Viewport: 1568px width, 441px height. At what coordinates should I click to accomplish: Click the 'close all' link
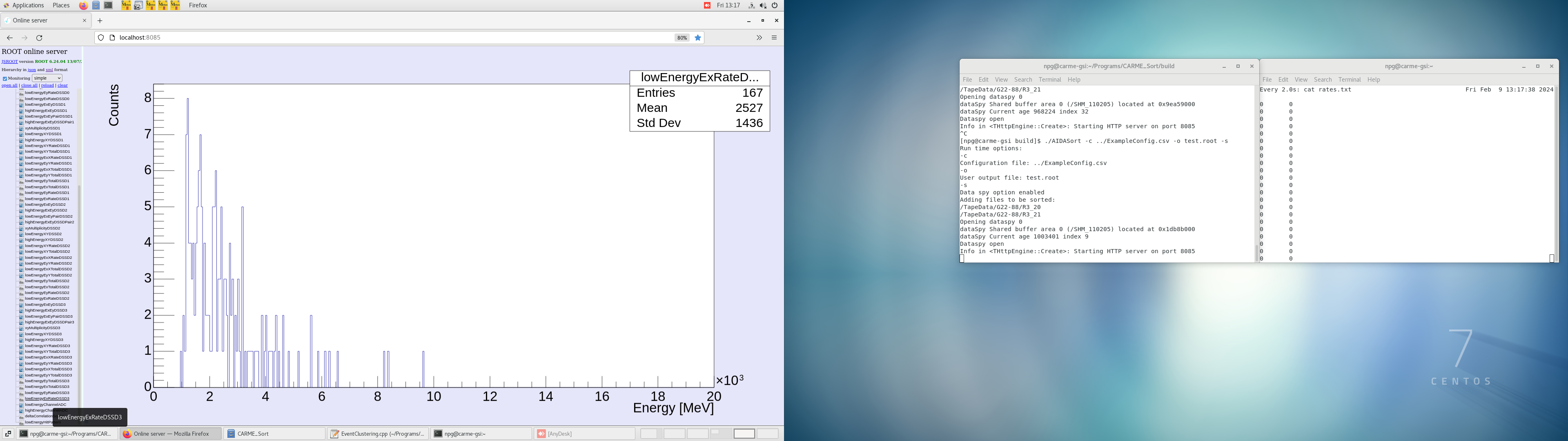tap(29, 86)
